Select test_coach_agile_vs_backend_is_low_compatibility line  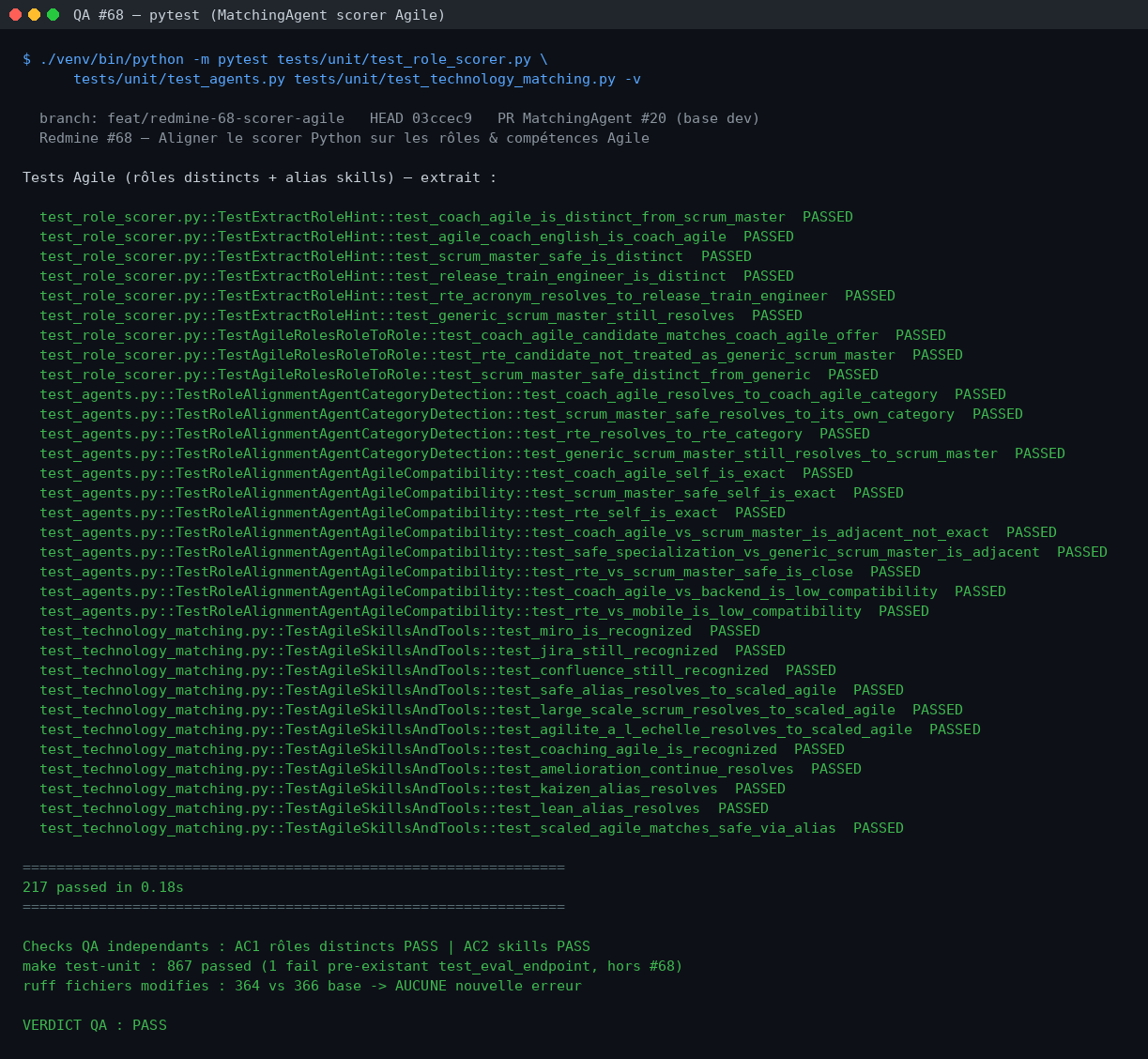point(523,591)
